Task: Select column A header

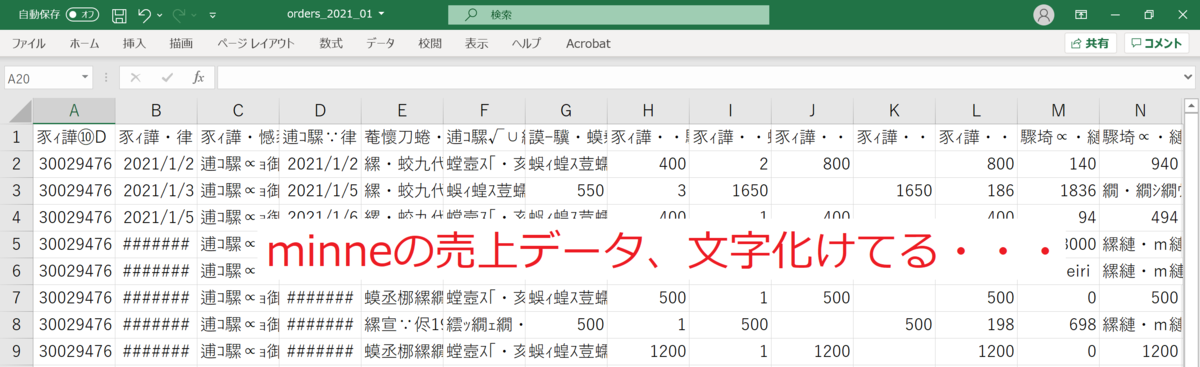Action: click(74, 110)
